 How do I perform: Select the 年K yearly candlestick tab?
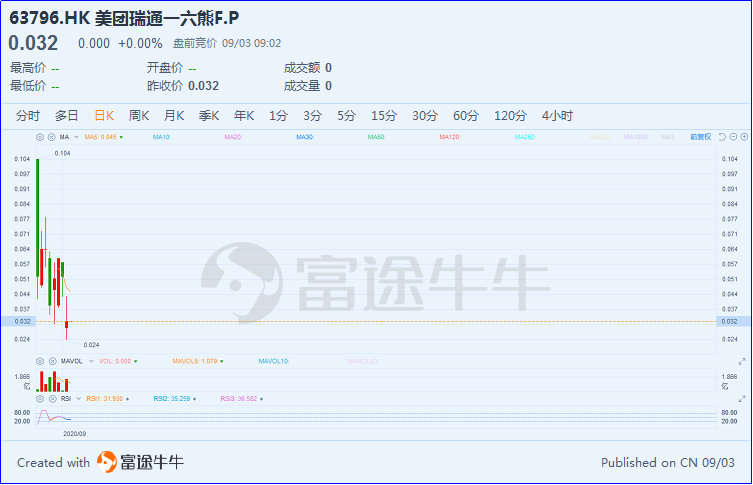(244, 116)
